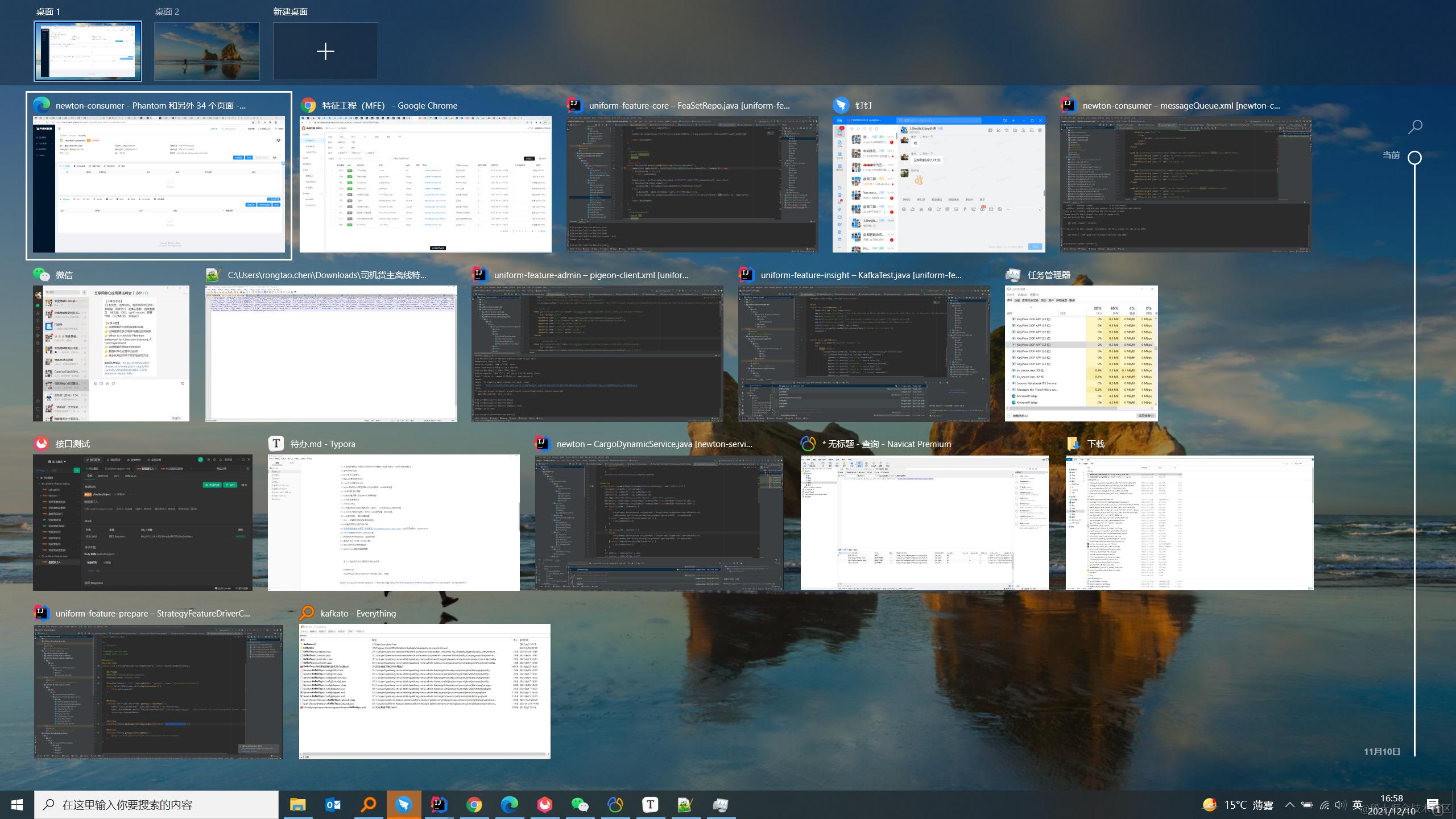Click the timeline search magnifier icon
The width and height of the screenshot is (1456, 819).
pyautogui.click(x=1415, y=127)
